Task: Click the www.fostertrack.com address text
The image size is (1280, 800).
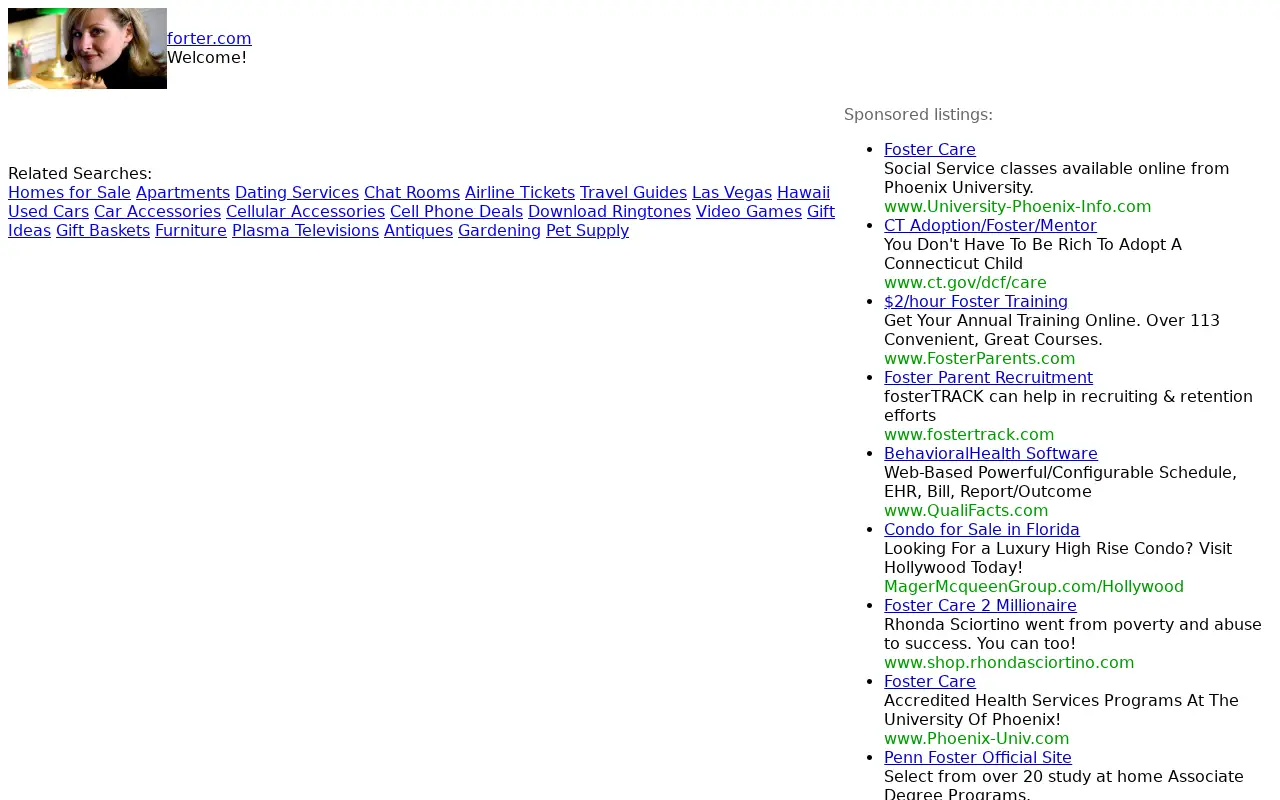Action: (x=969, y=435)
